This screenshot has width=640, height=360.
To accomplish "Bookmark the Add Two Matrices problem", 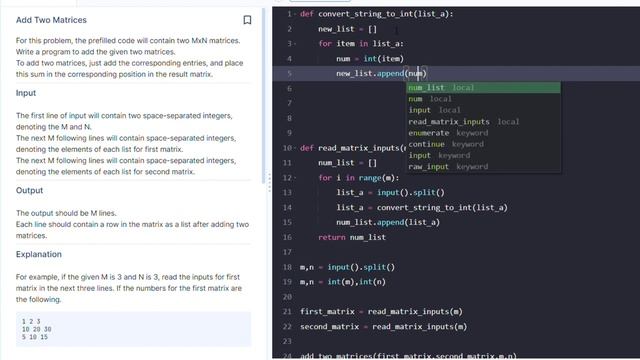I will click(247, 20).
